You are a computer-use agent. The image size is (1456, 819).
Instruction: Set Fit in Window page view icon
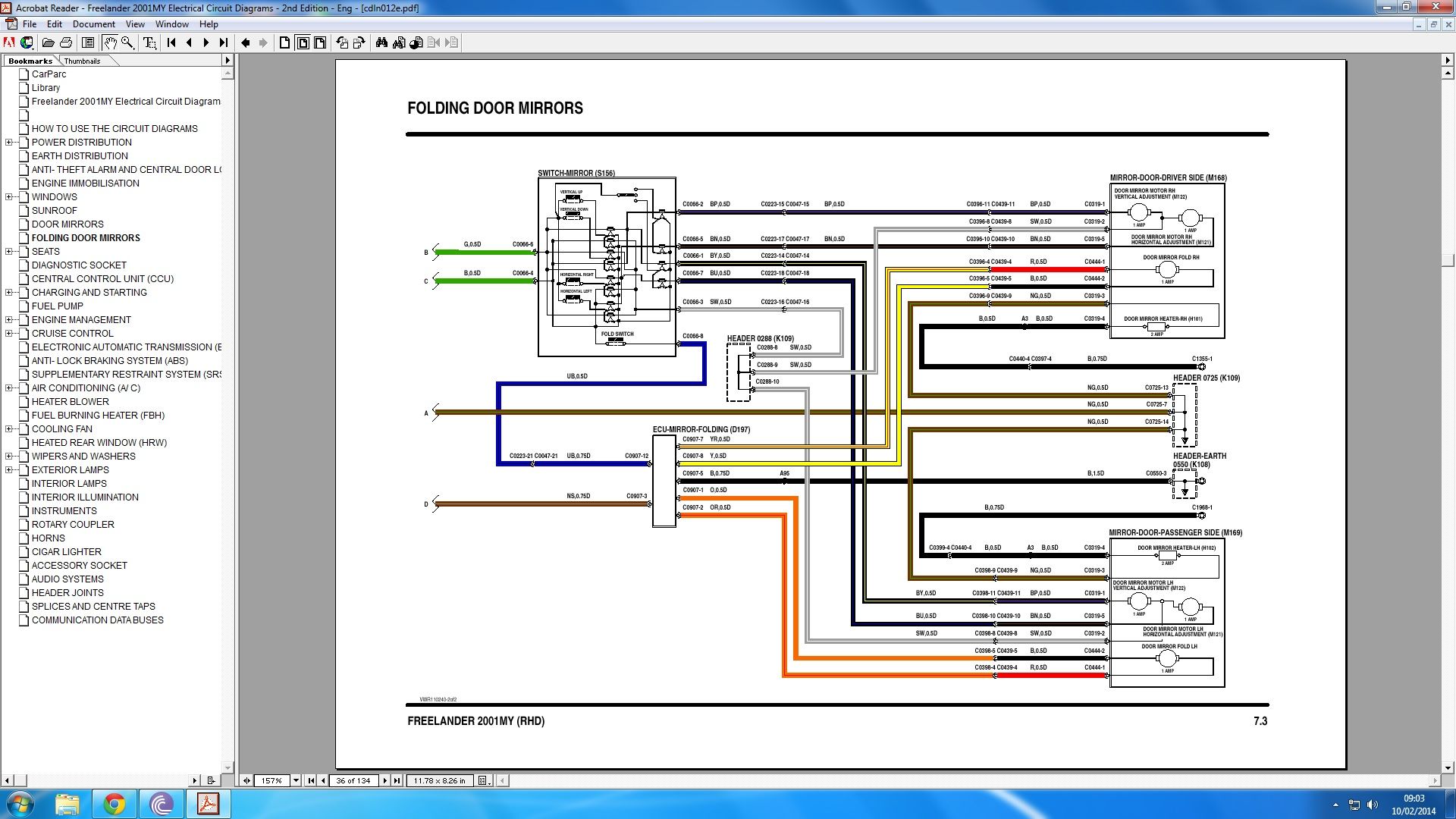point(303,42)
